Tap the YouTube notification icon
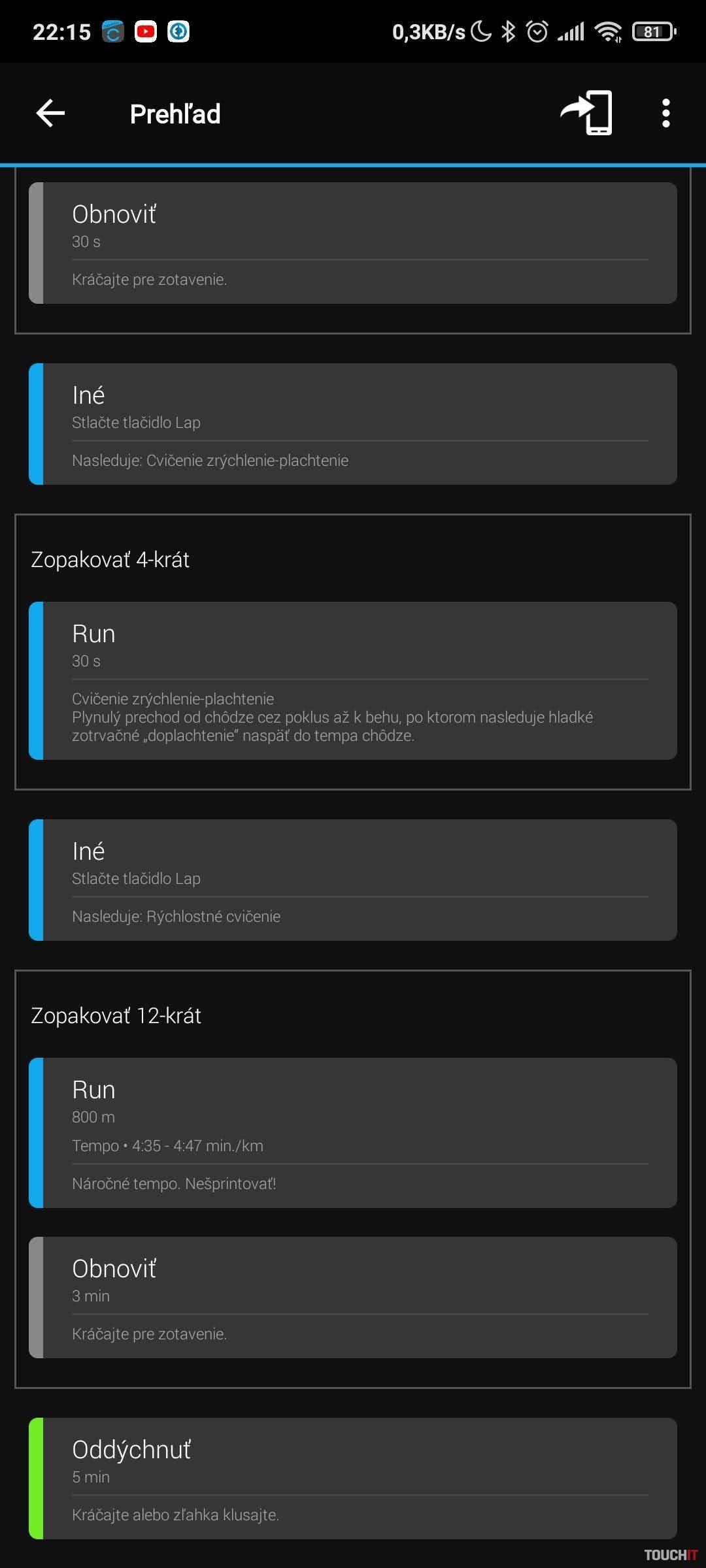The height and width of the screenshot is (1568, 706). [x=145, y=31]
